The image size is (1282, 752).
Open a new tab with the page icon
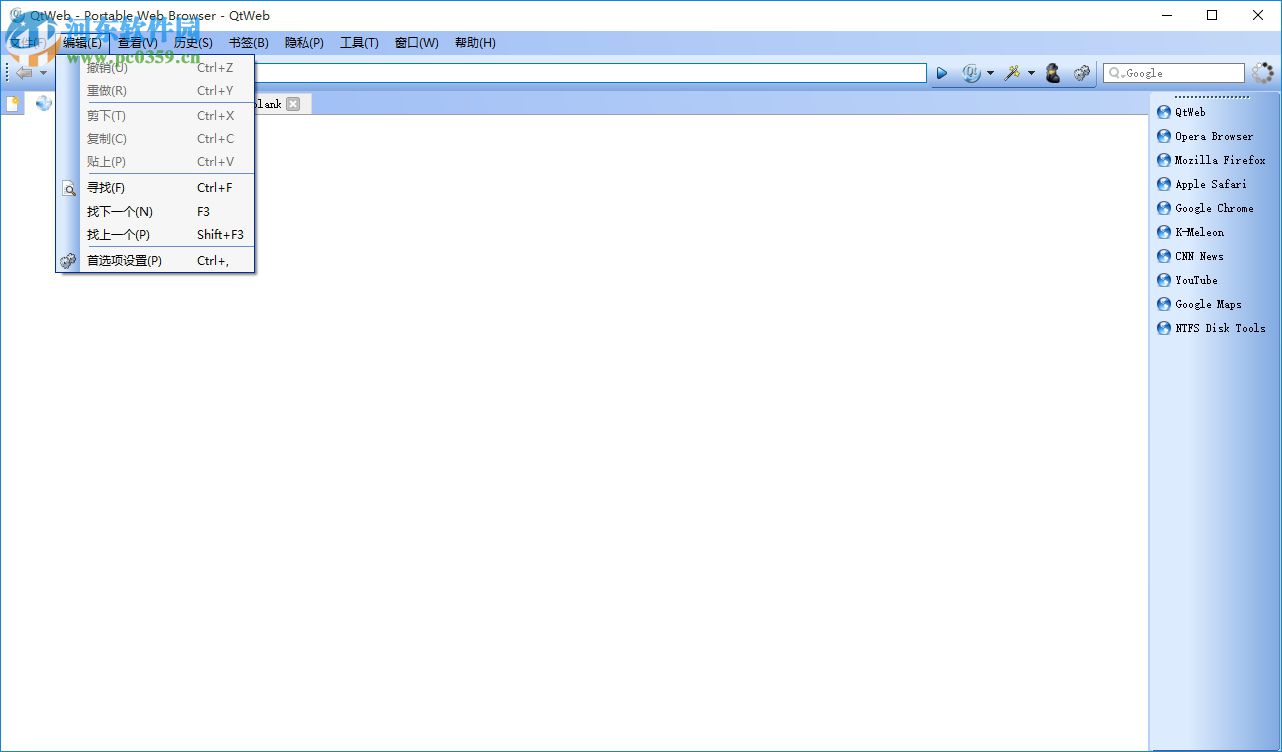click(13, 103)
